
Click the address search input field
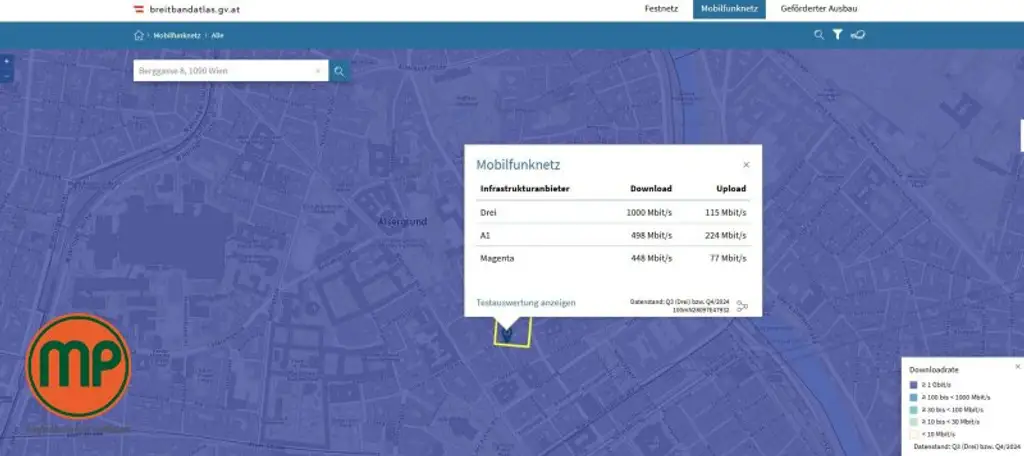(225, 71)
